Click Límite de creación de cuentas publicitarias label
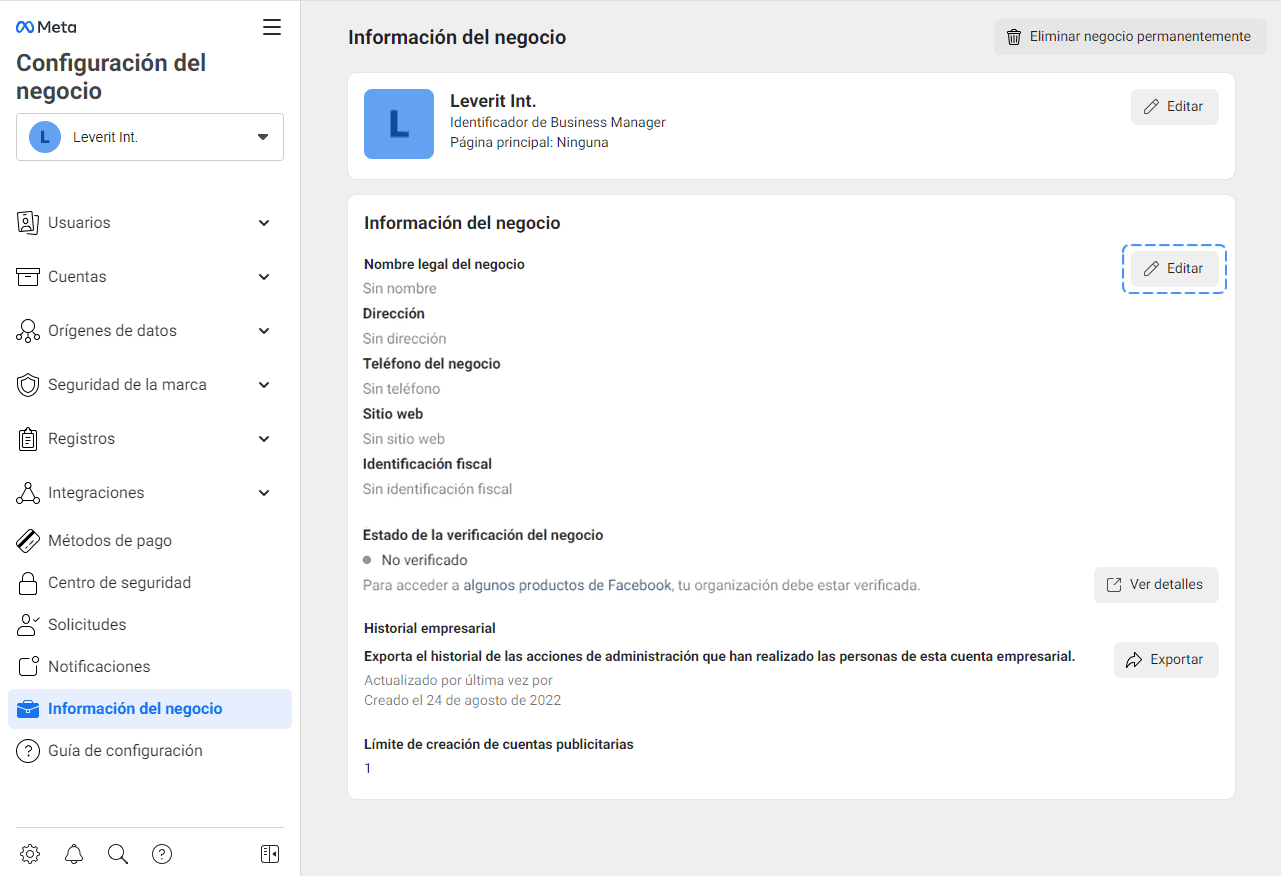The image size is (1281, 876). (499, 745)
